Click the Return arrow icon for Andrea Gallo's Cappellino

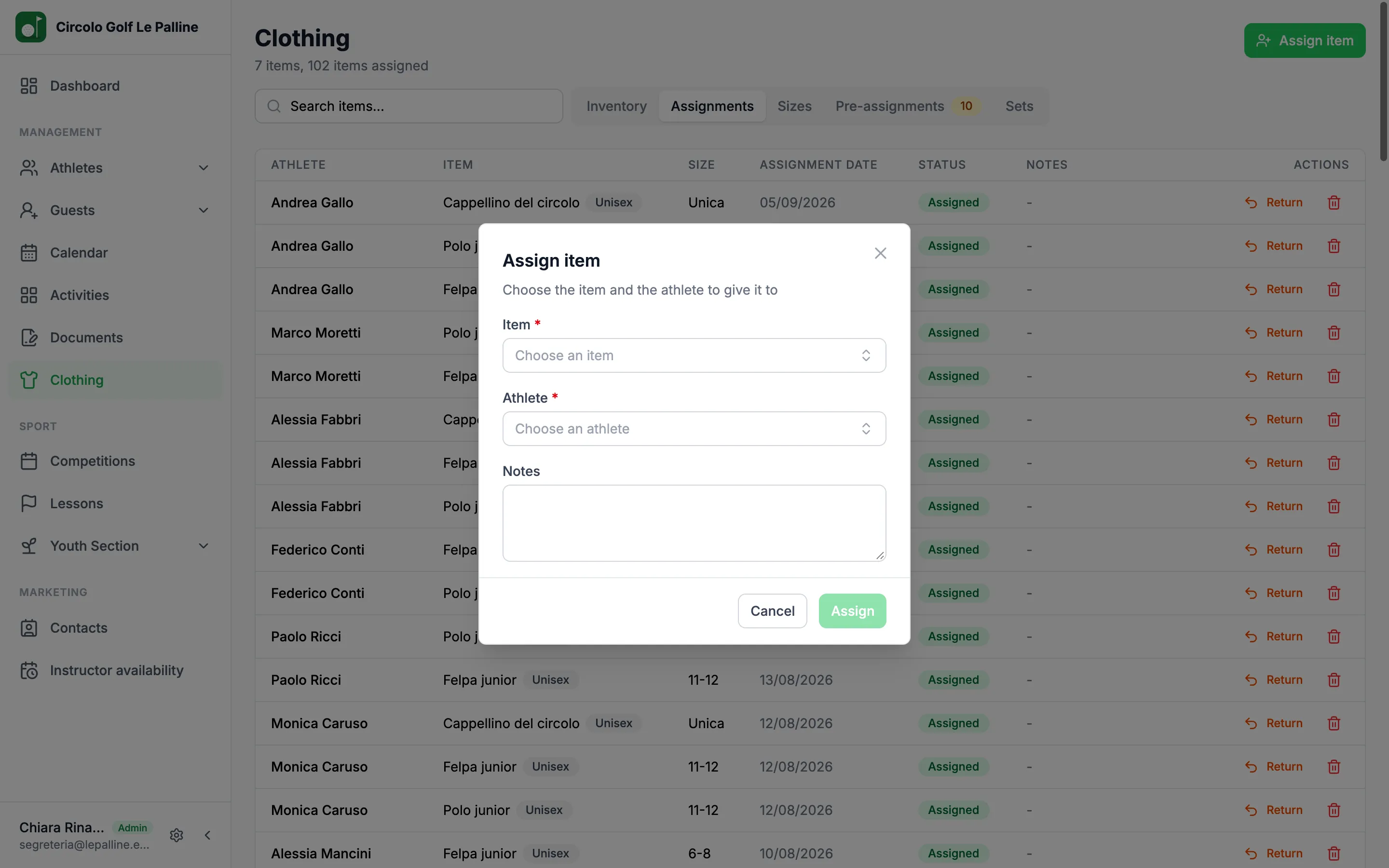coord(1251,203)
